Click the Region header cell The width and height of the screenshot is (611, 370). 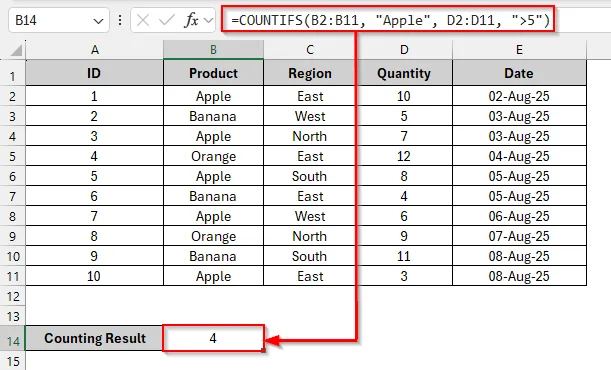tap(310, 73)
